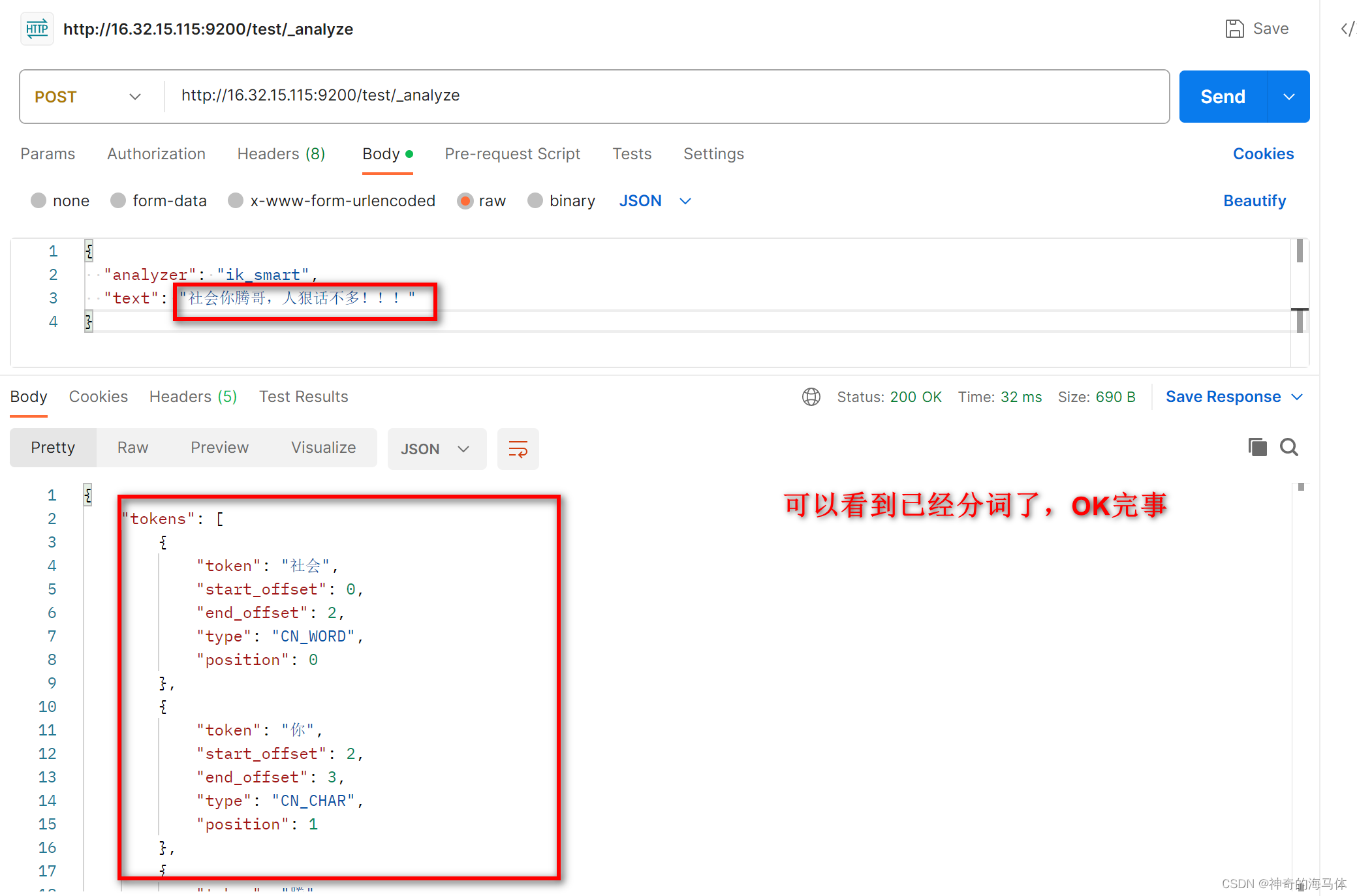1357x896 pixels.
Task: Expand the Send button options arrow
Action: pyautogui.click(x=1288, y=97)
